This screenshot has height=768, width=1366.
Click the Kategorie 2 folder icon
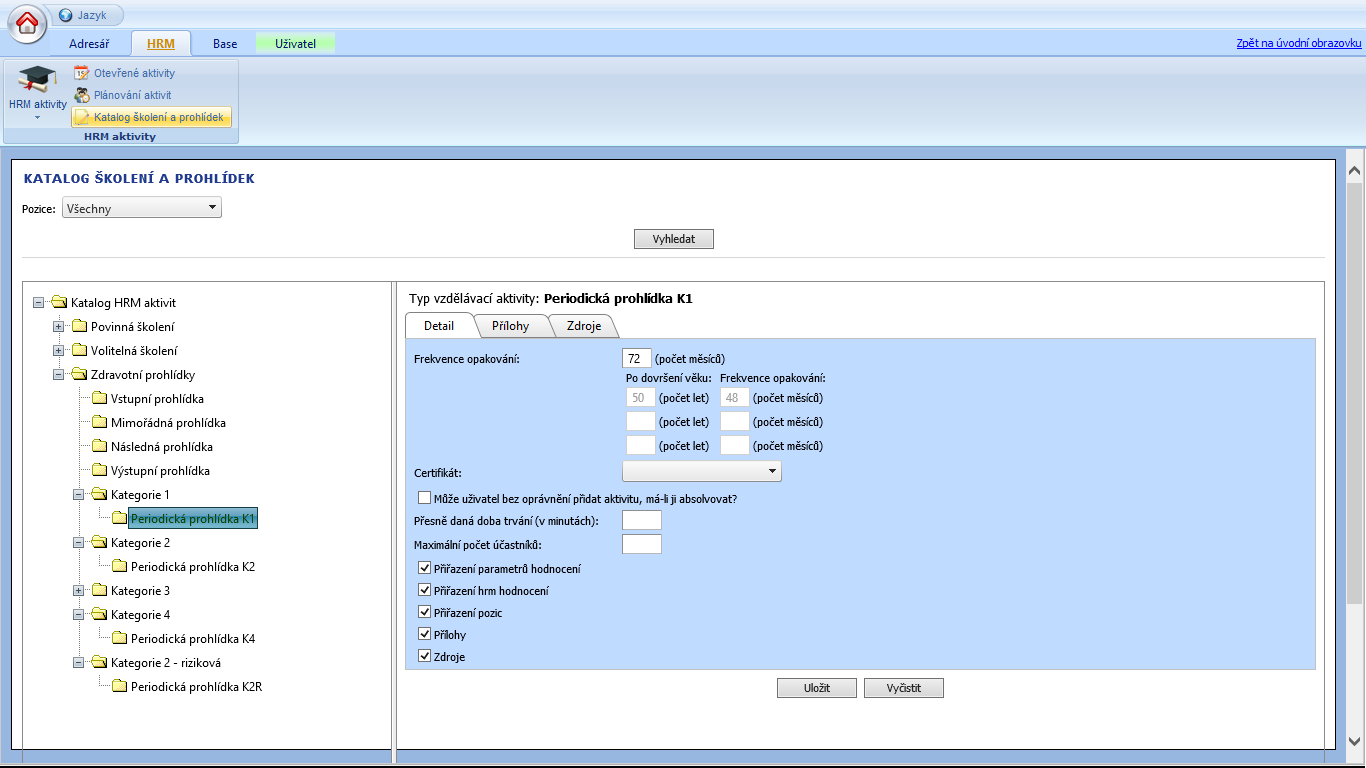pyautogui.click(x=99, y=543)
